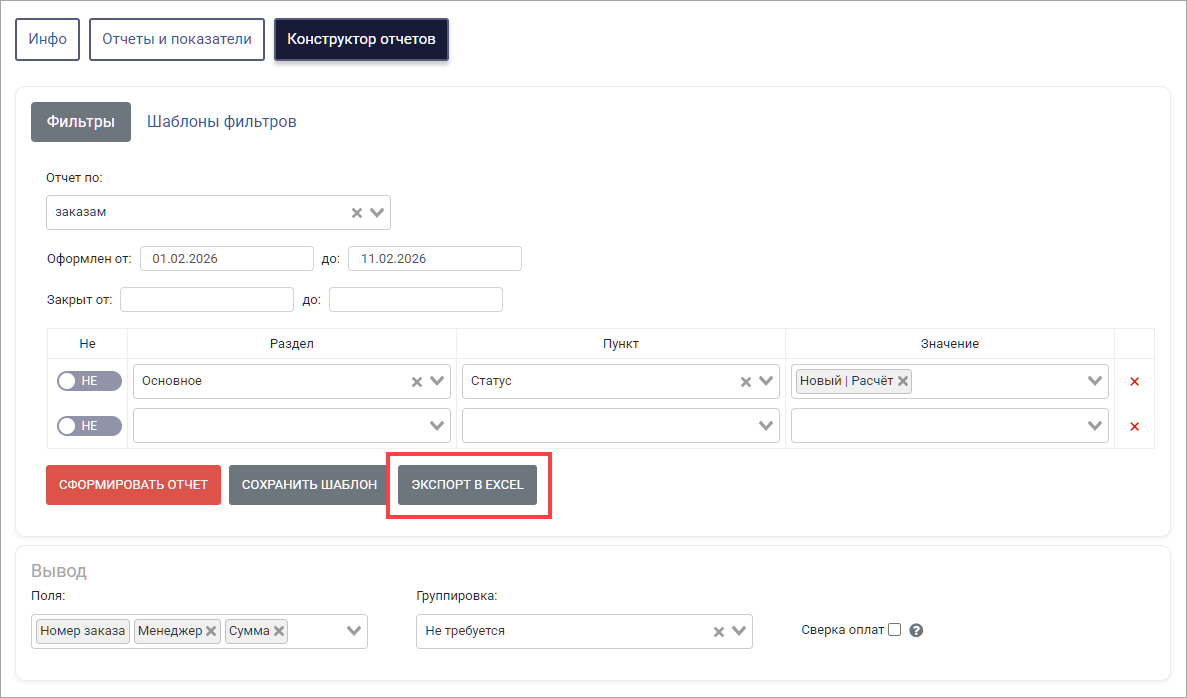1187x698 pixels.
Task: Remove the 'Сумма' field tag
Action: 279,631
